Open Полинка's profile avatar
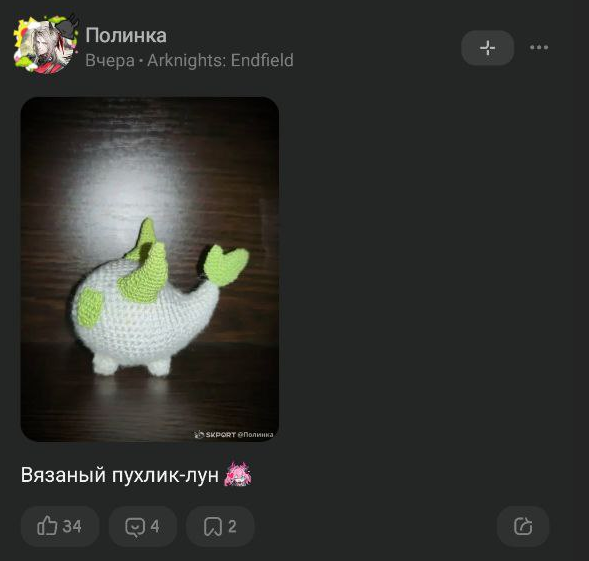This screenshot has height=561, width=589. click(x=45, y=44)
